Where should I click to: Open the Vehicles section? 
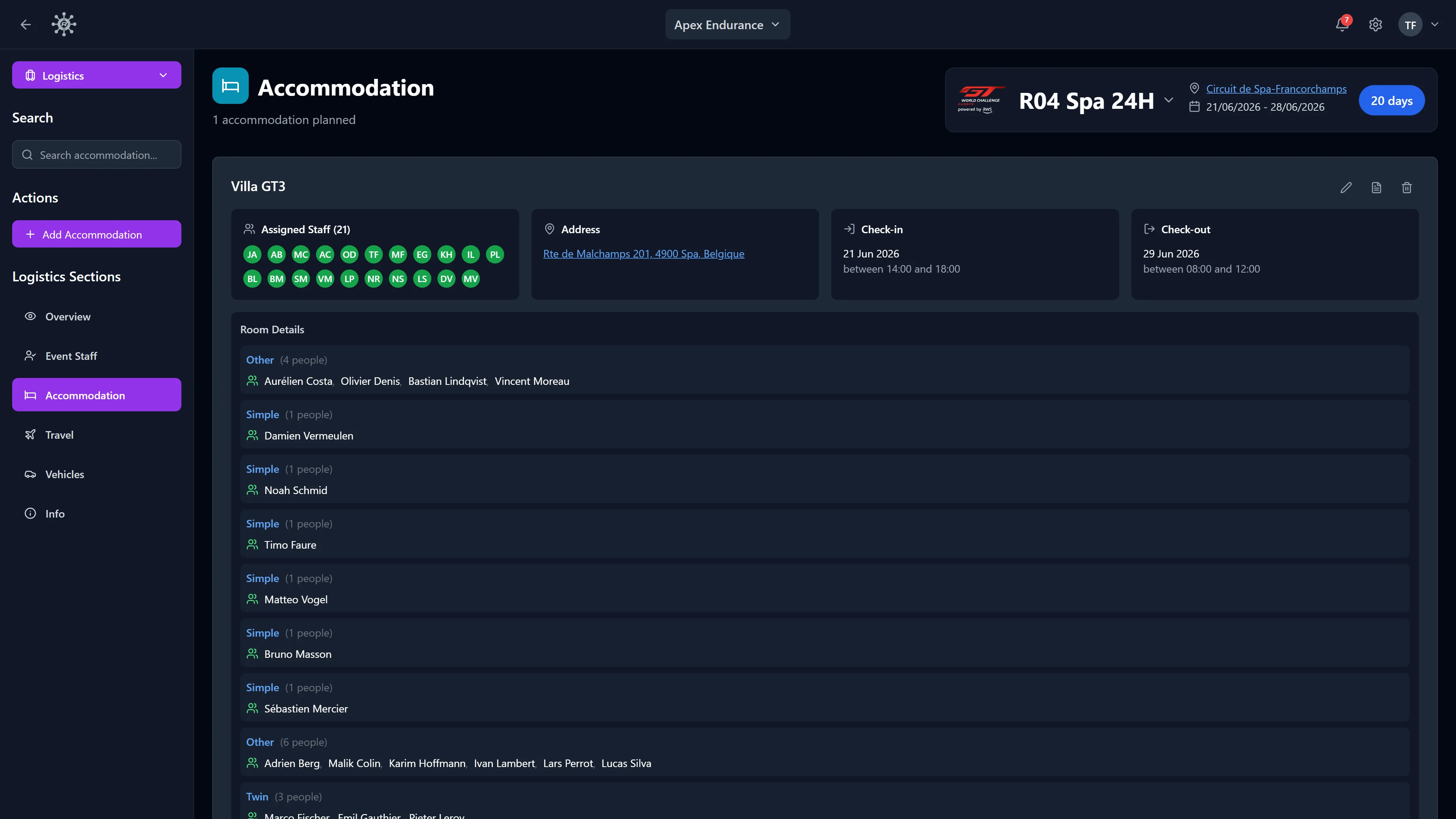pyautogui.click(x=97, y=474)
